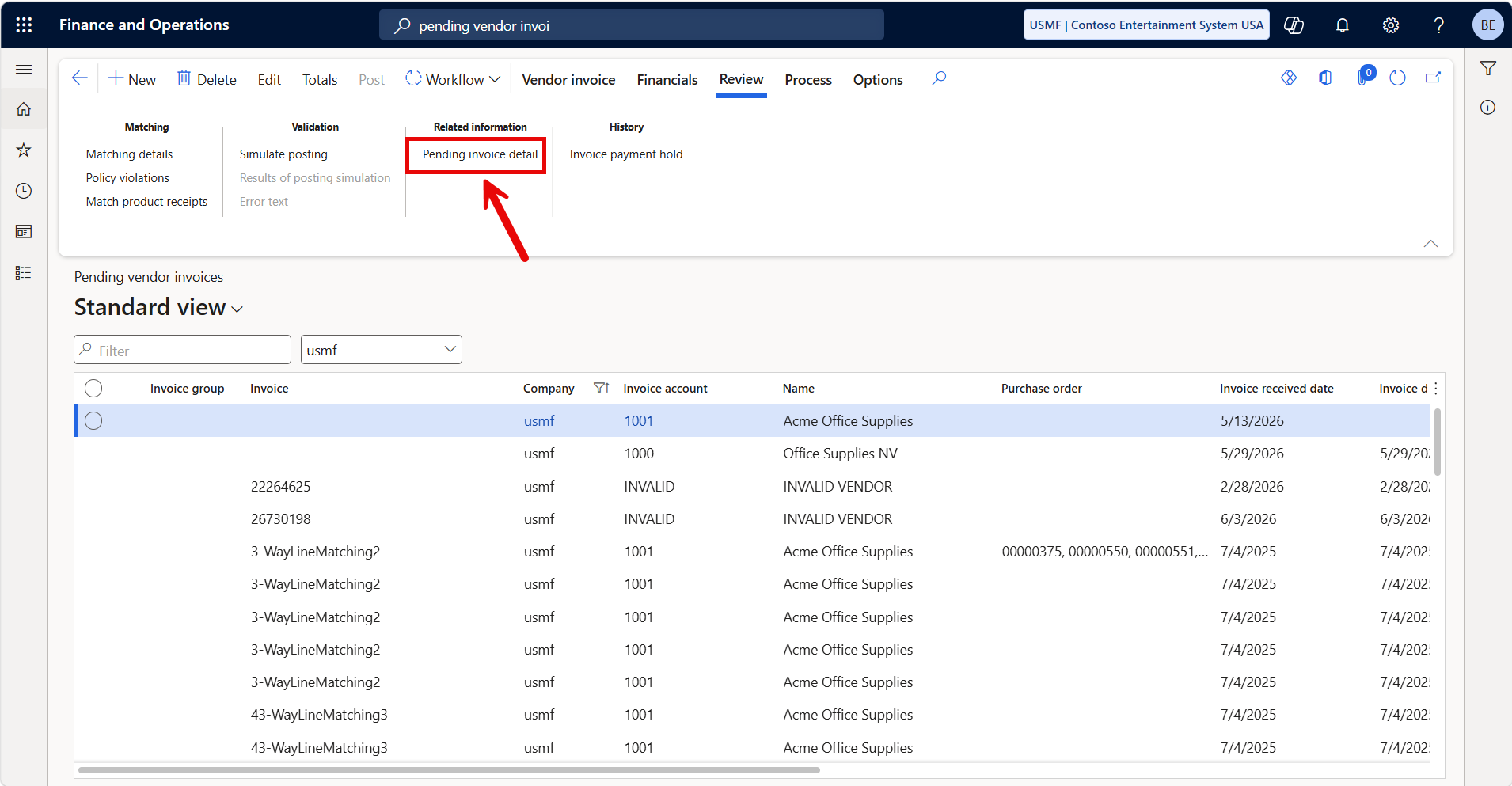Click the horizontal scrollbar of the grid
Screen dimensions: 1512x786
[449, 769]
